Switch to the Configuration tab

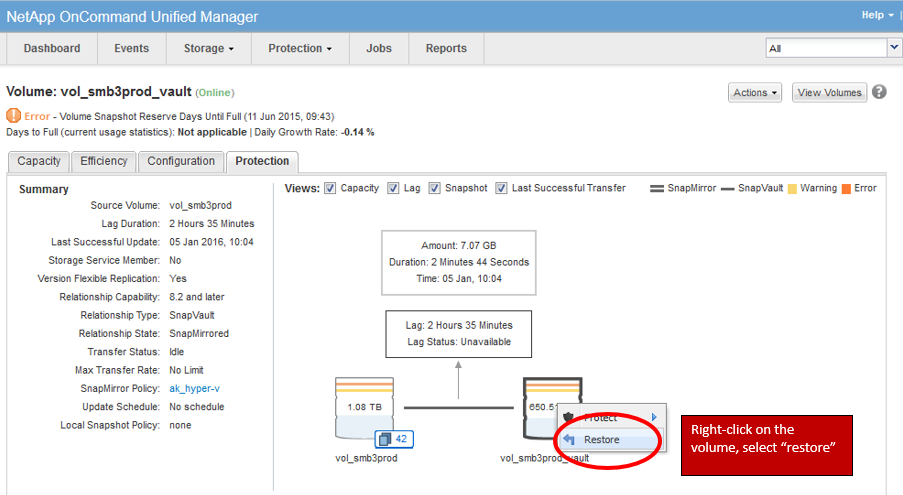(181, 161)
